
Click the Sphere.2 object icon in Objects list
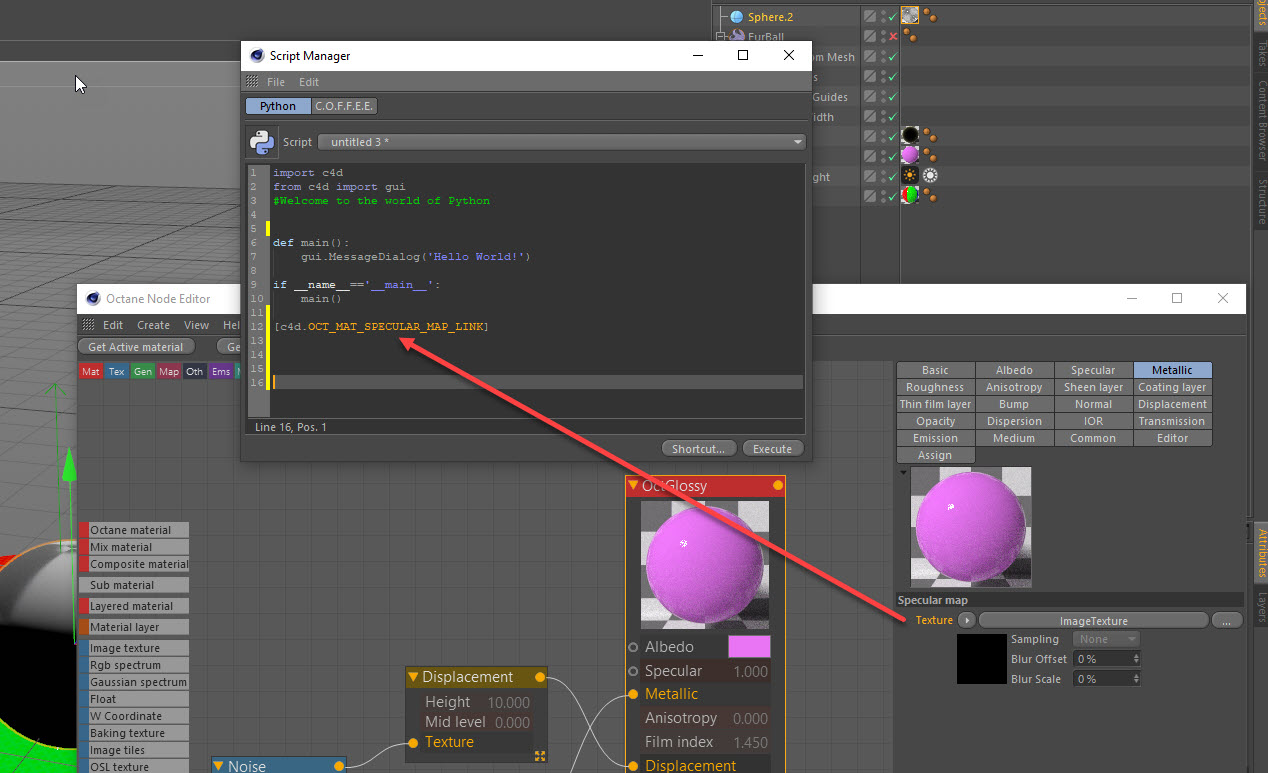[737, 17]
